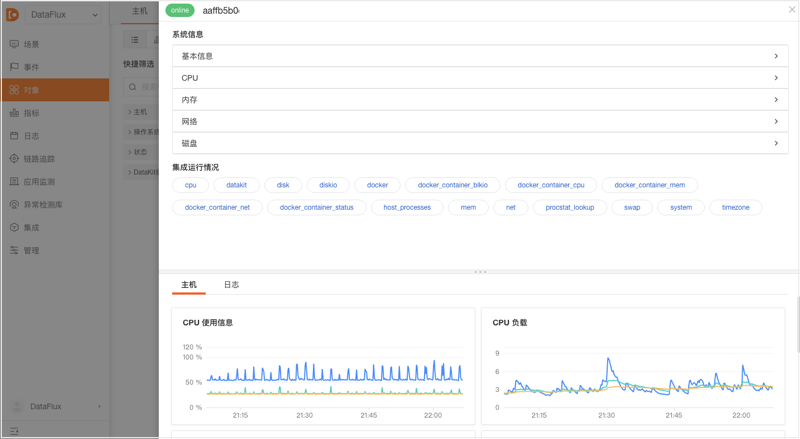Click the datakit integration tag

[x=236, y=185]
